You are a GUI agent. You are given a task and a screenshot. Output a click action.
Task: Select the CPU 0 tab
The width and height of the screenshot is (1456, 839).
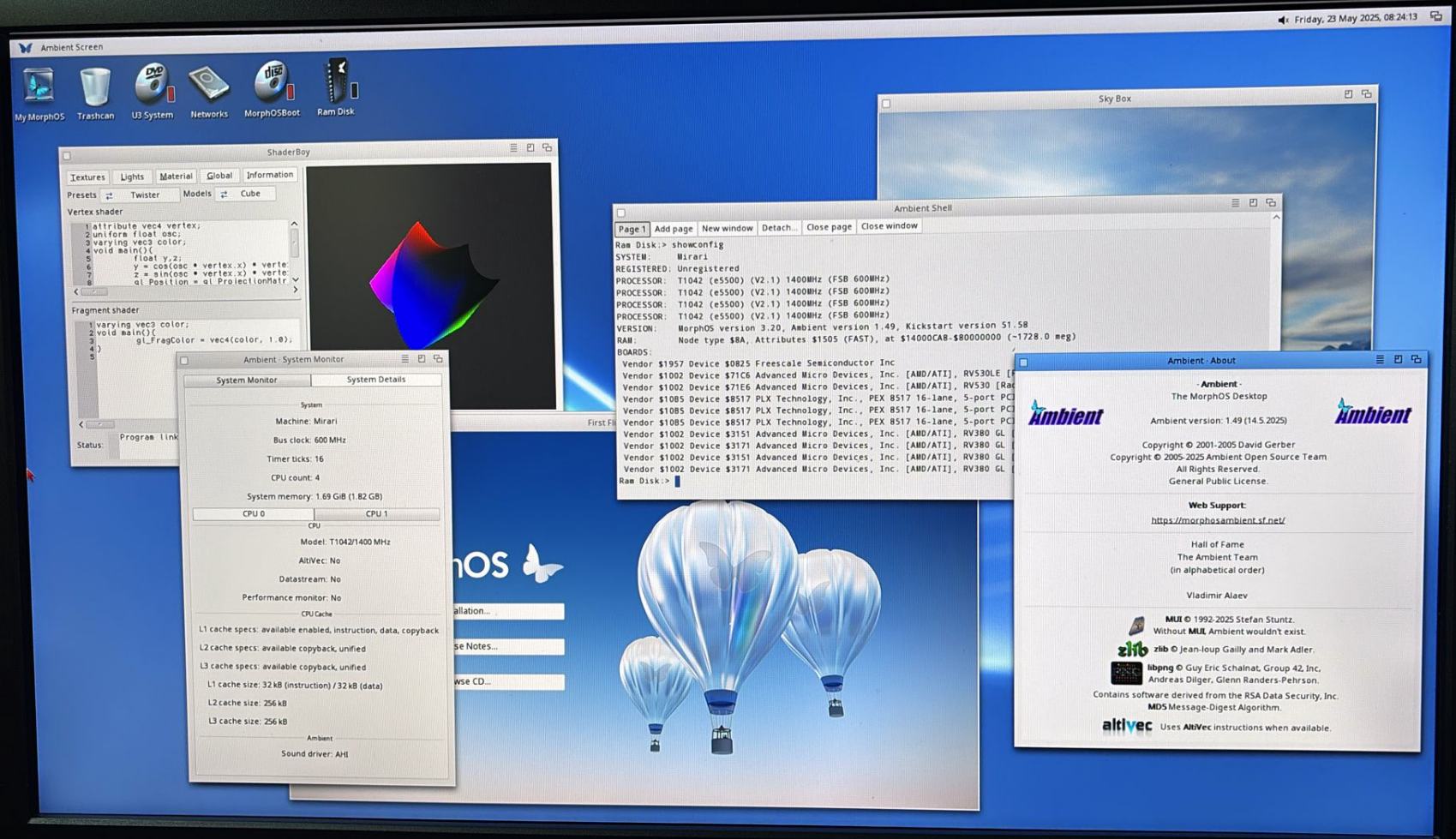(x=254, y=514)
